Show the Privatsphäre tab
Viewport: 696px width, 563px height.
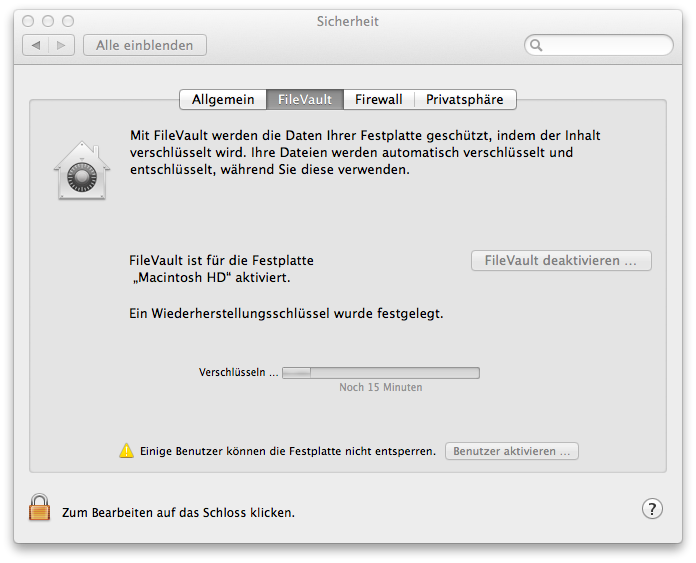coord(464,99)
